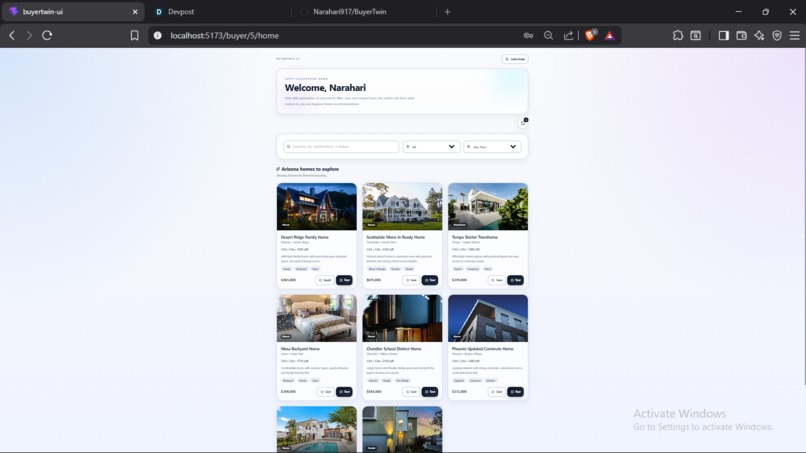Click 'Chandler School District Home' title

(394, 349)
